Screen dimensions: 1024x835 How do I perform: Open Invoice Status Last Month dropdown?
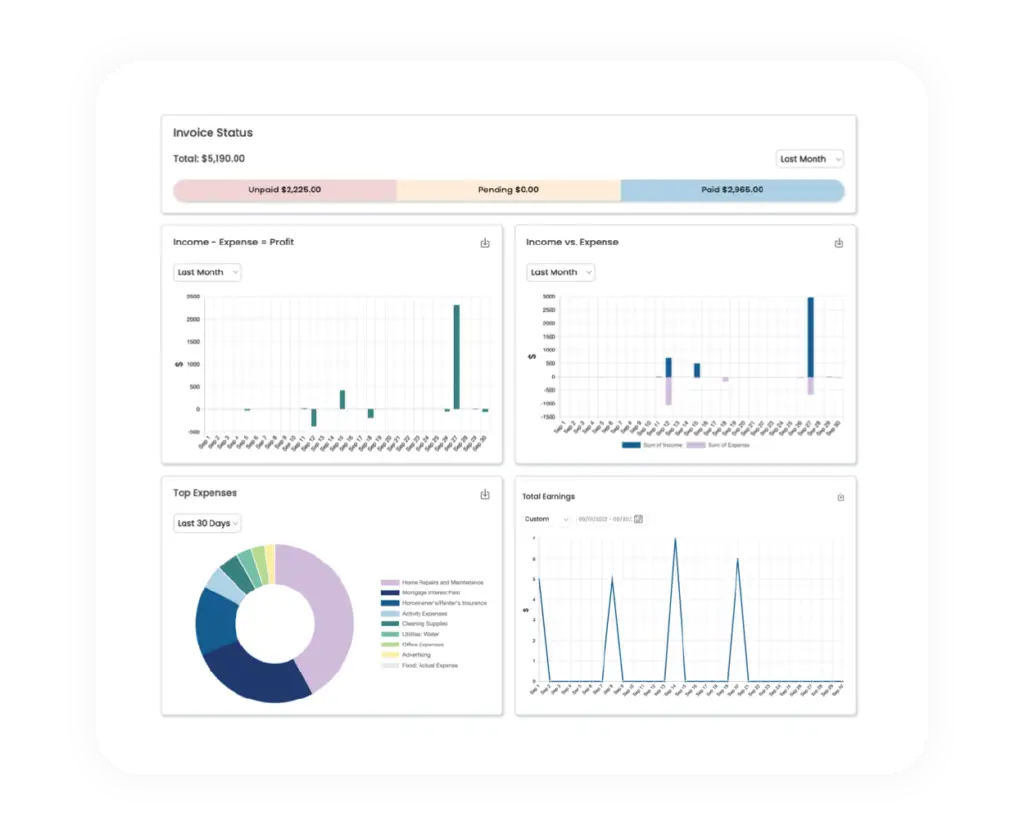[x=810, y=159]
